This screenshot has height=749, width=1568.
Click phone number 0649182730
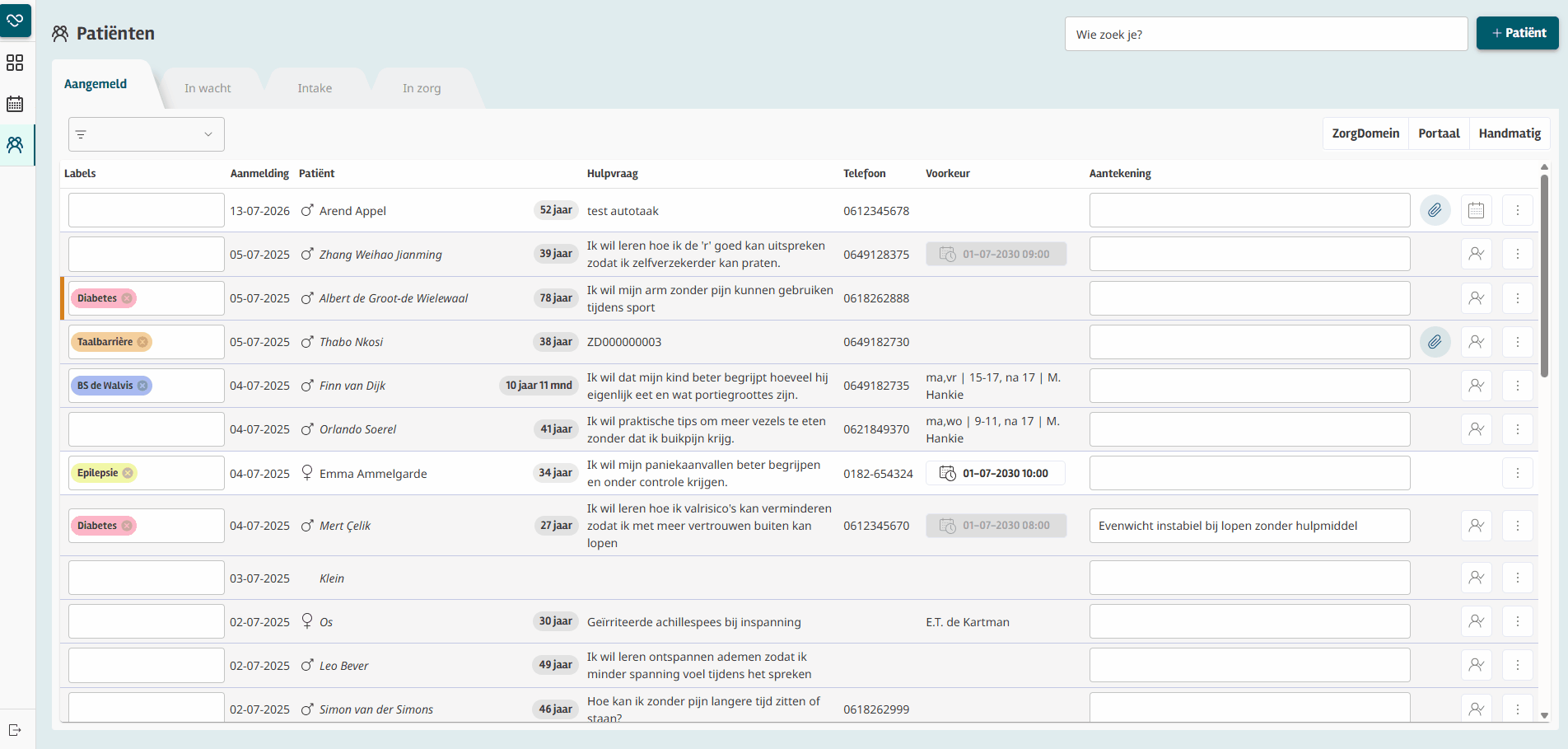pos(876,342)
